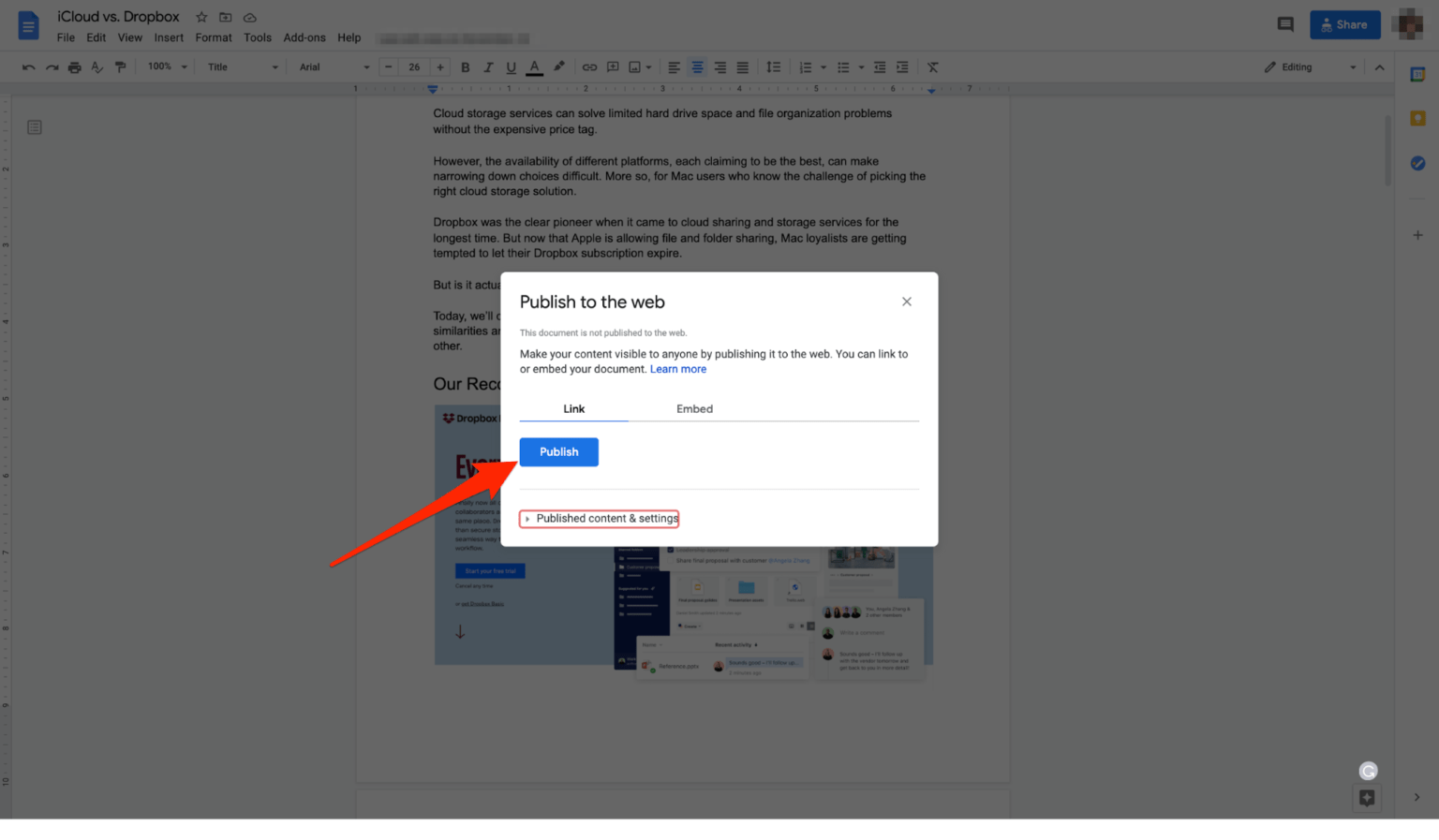Select right alignment

719,66
